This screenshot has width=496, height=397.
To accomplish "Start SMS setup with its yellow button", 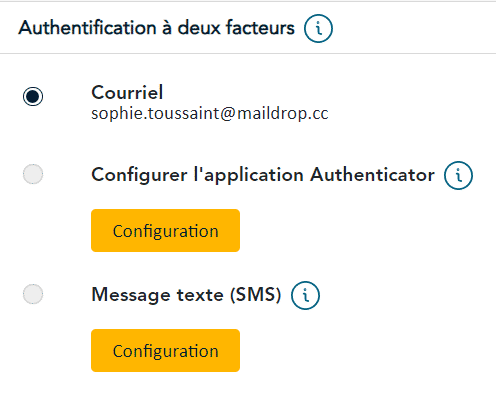I will click(165, 350).
